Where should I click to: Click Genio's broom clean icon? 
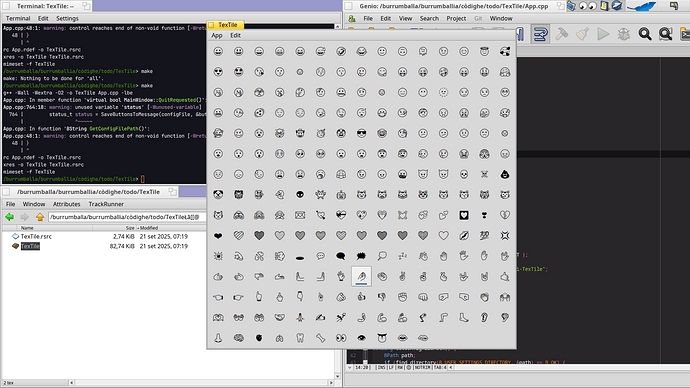(582, 34)
